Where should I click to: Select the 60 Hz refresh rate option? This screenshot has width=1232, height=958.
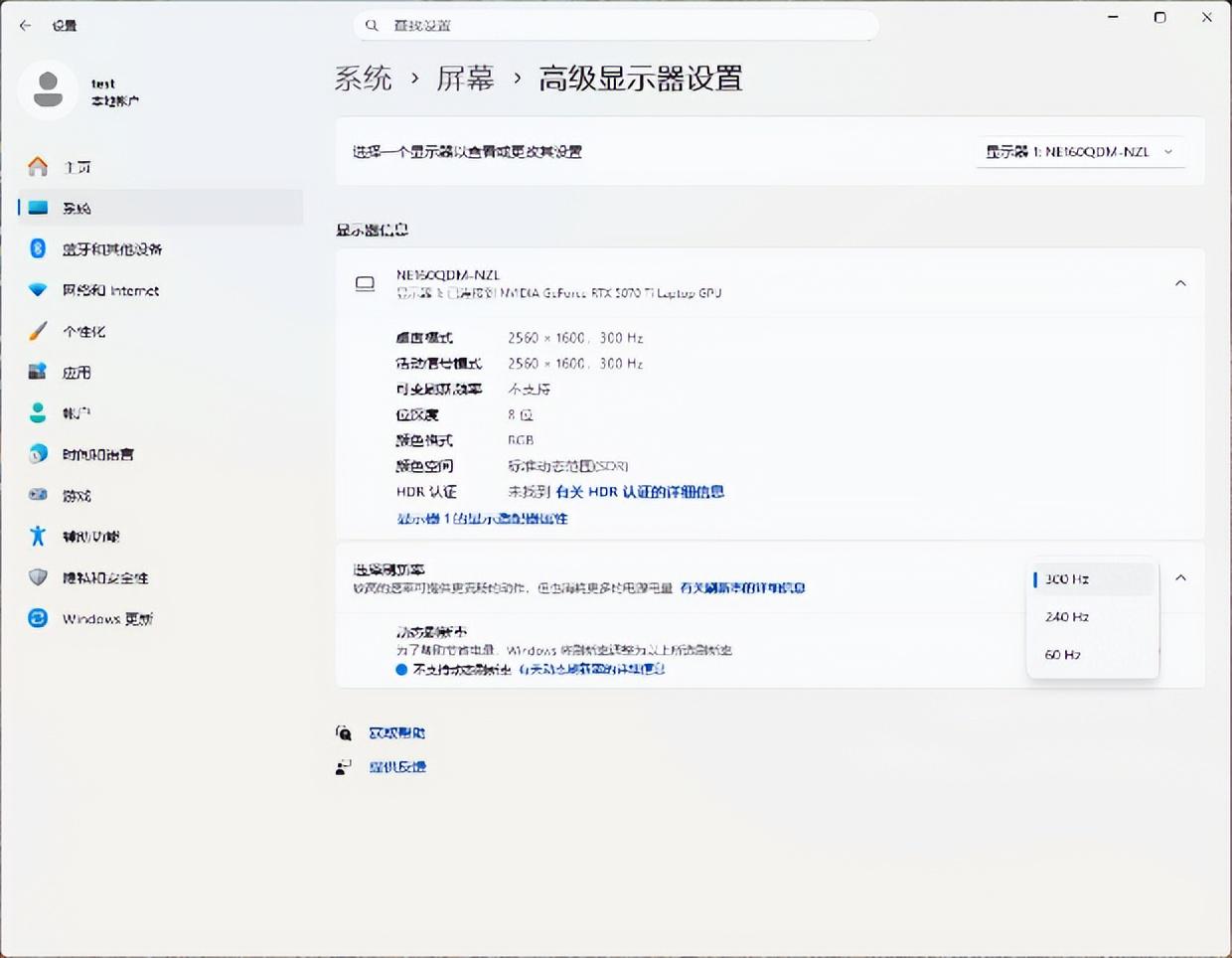pyautogui.click(x=1062, y=655)
